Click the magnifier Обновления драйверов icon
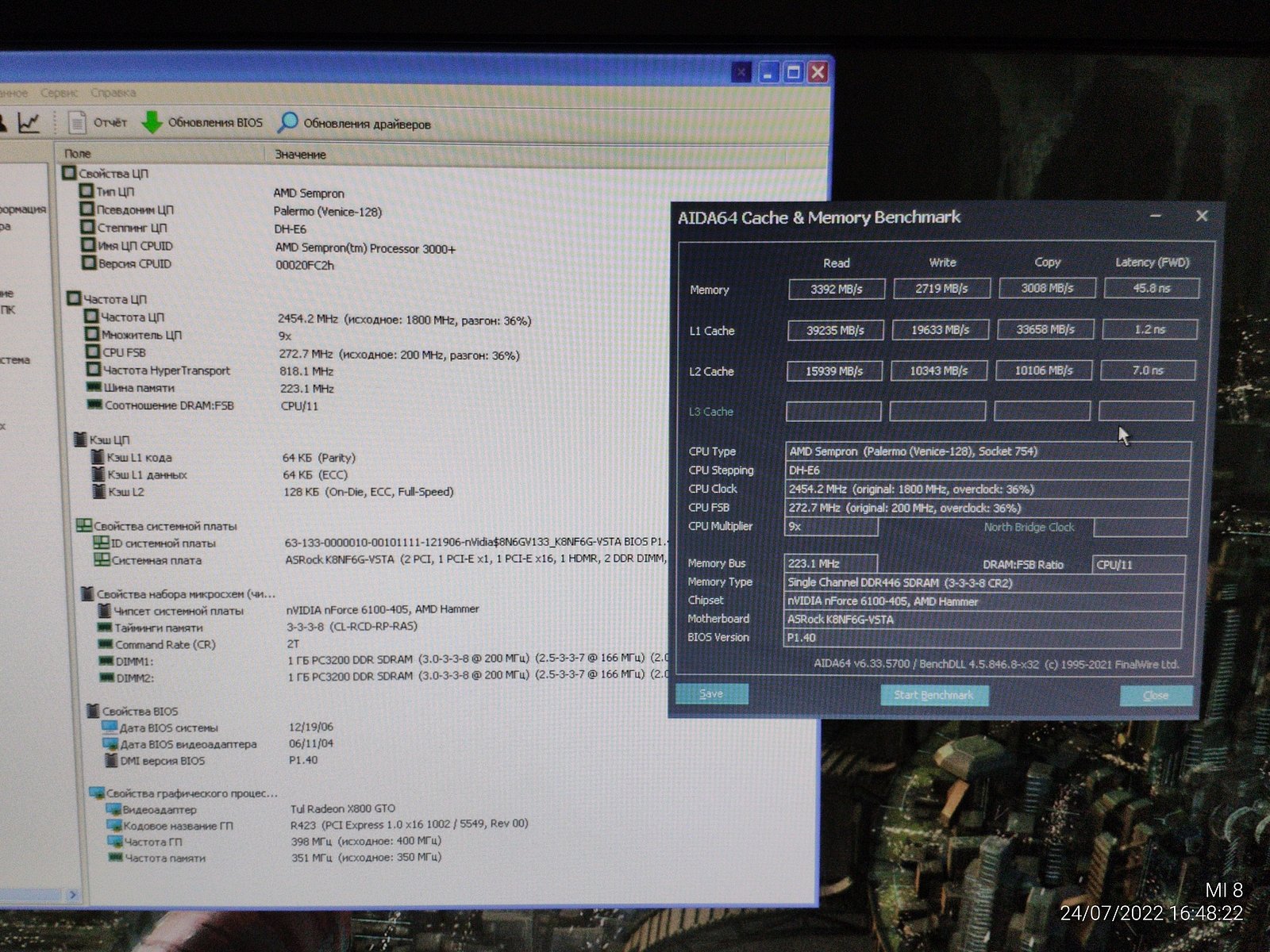 pyautogui.click(x=287, y=123)
